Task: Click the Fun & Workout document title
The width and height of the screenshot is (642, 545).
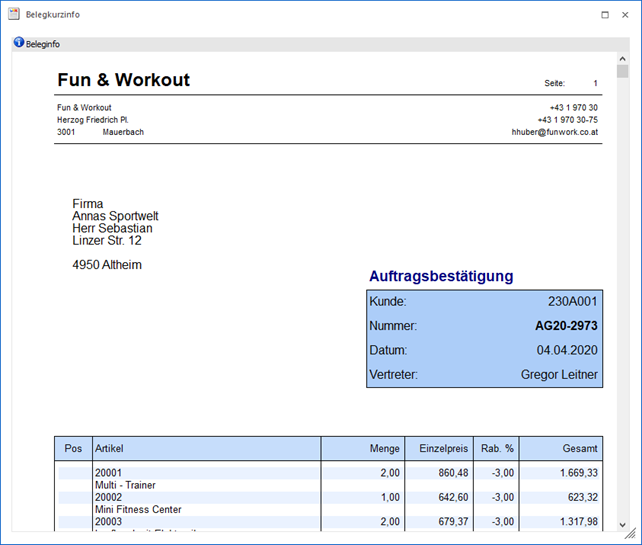Action: pyautogui.click(x=123, y=80)
